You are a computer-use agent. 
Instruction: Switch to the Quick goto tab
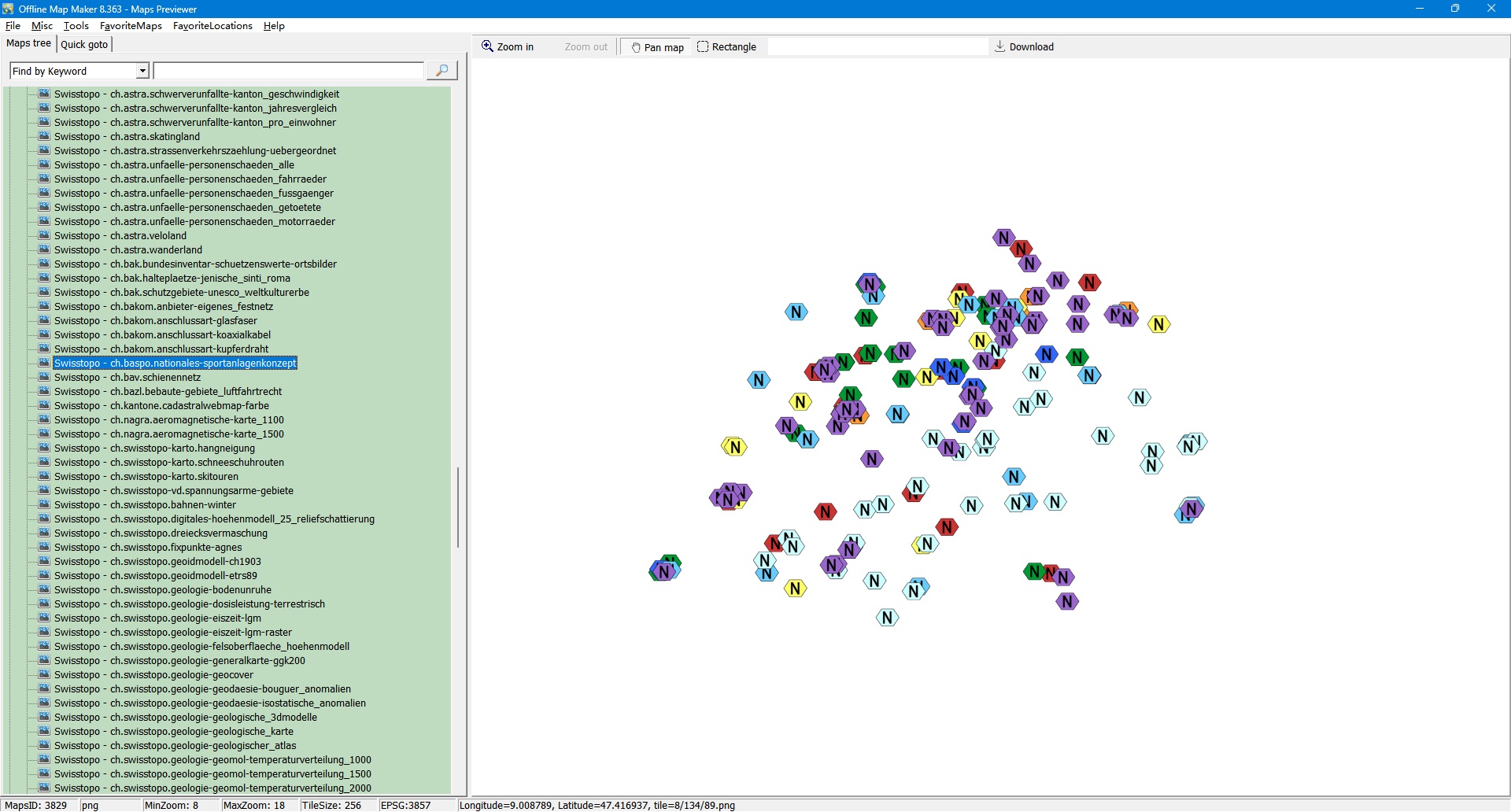click(x=84, y=45)
